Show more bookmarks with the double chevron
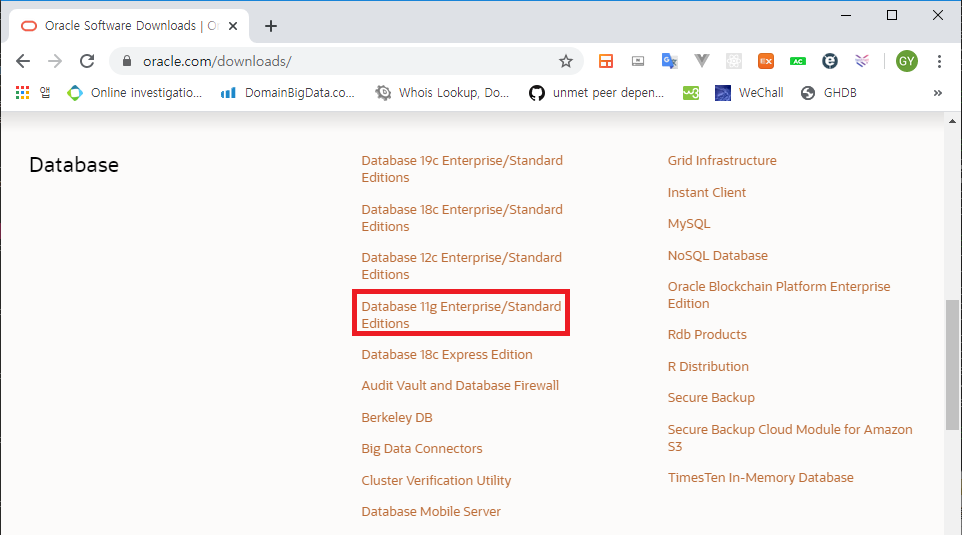Viewport: 962px width, 535px height. pos(937,93)
